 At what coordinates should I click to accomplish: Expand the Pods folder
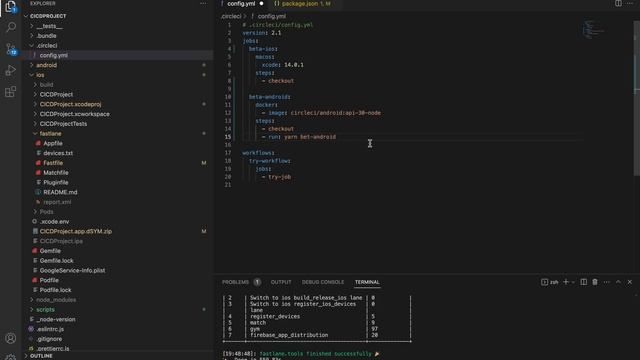point(47,212)
